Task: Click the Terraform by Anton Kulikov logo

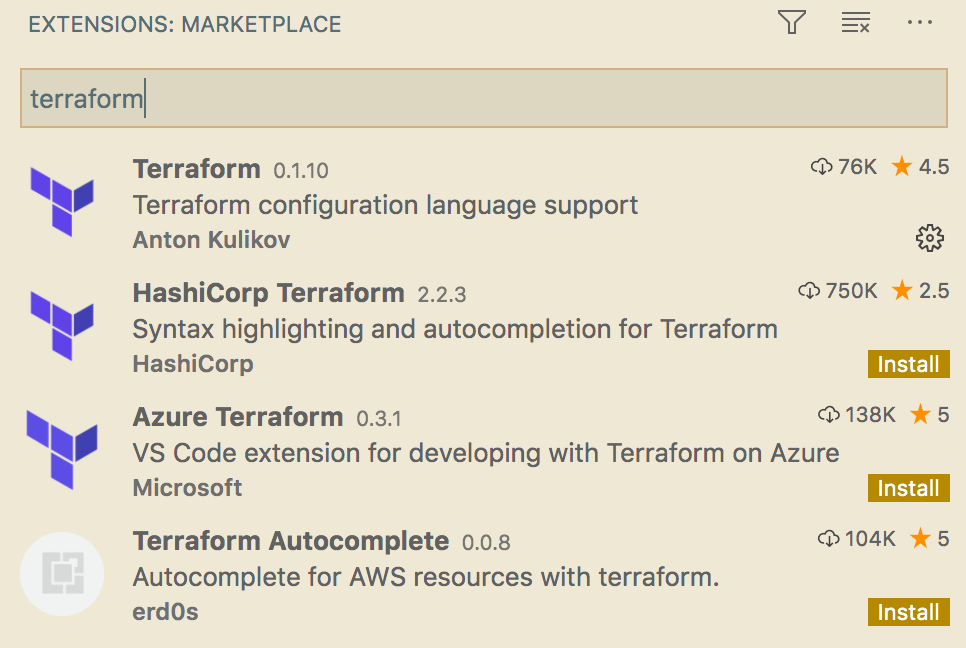Action: pos(62,200)
